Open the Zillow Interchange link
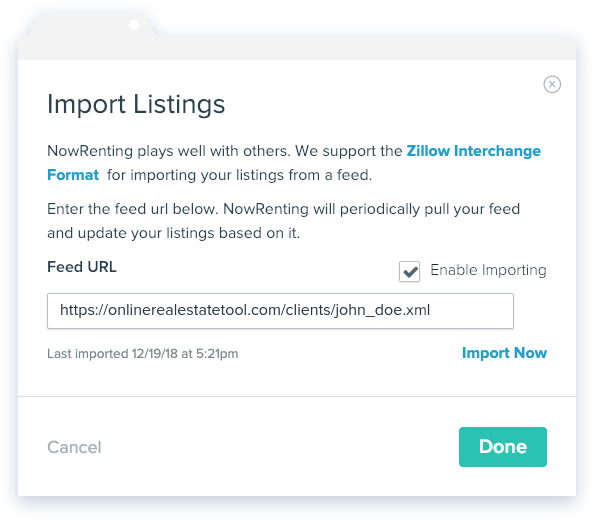 pyautogui.click(x=474, y=151)
